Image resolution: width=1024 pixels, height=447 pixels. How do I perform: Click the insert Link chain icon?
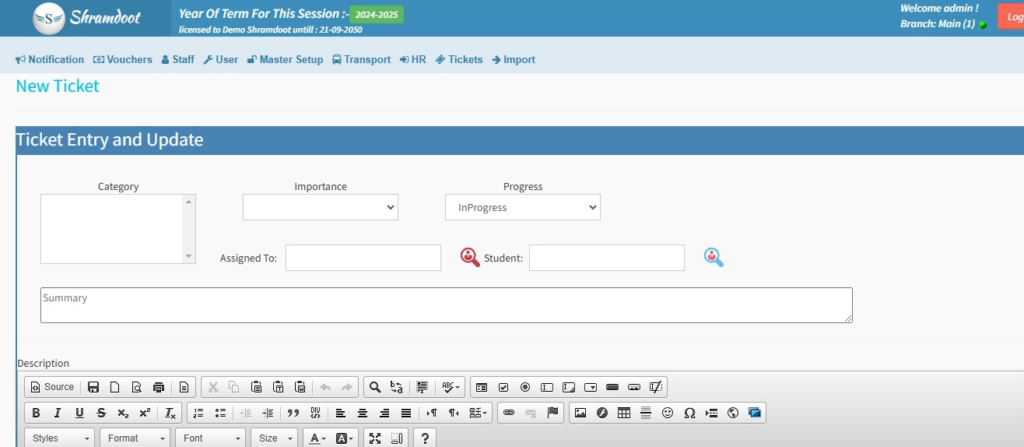[509, 413]
